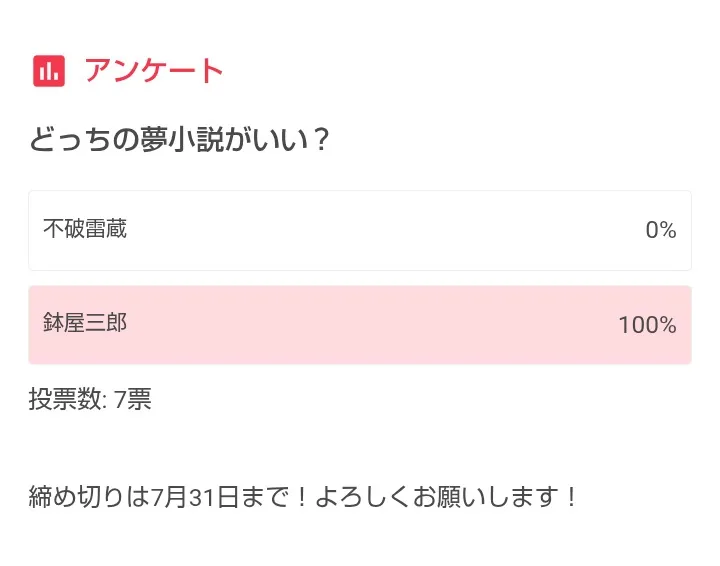
Task: Vote for the 鉢屋三郎 option
Action: click(360, 325)
